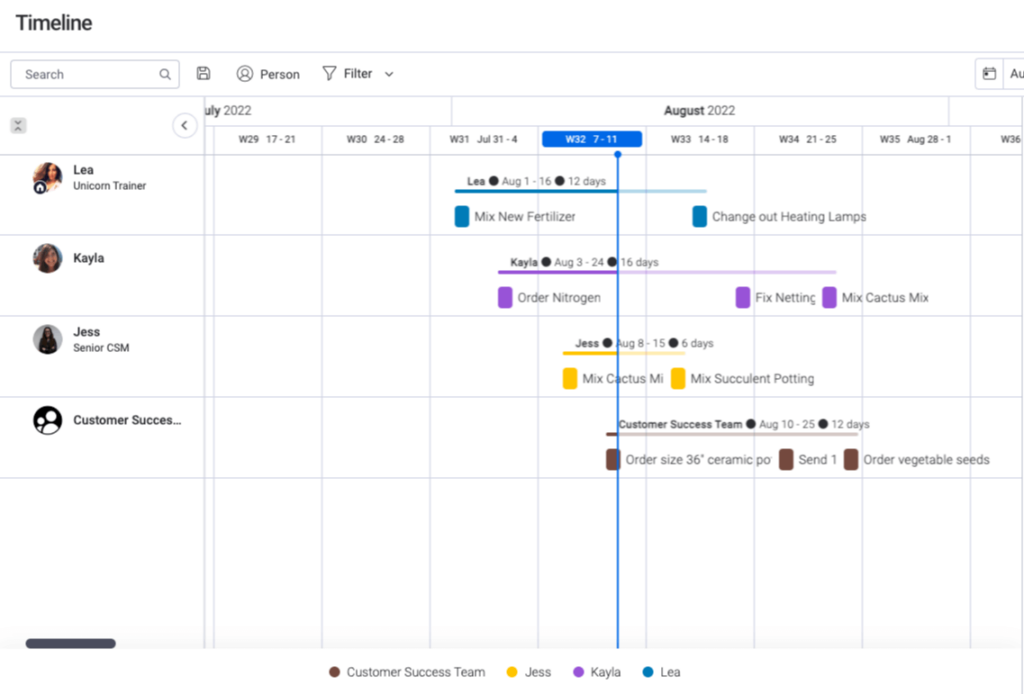Click the Filter funnel icon

point(330,73)
